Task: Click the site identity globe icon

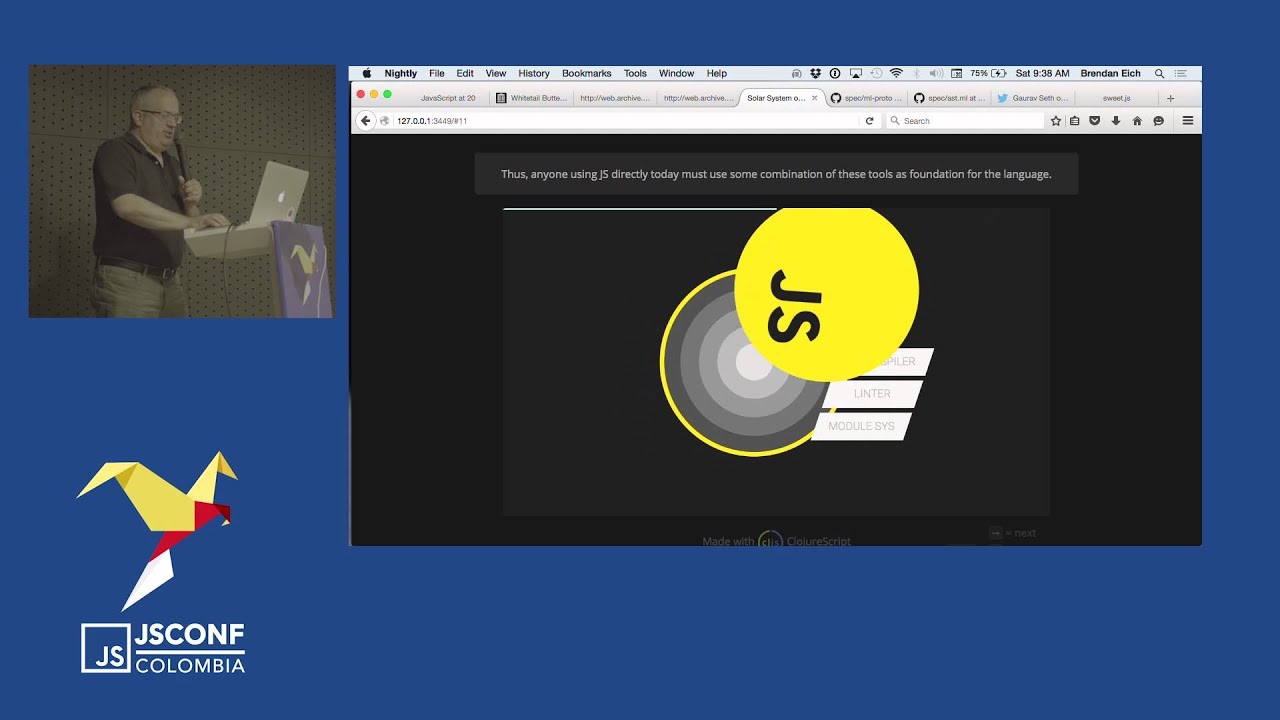Action: (385, 121)
